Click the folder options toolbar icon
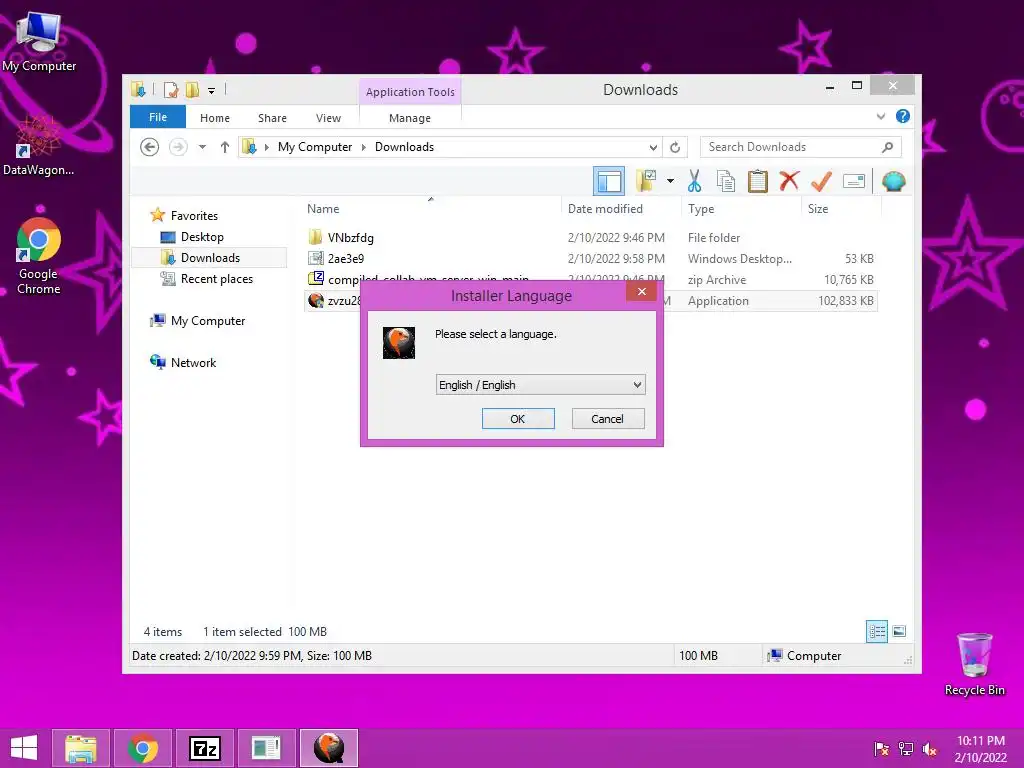Image resolution: width=1024 pixels, height=768 pixels. click(x=647, y=181)
